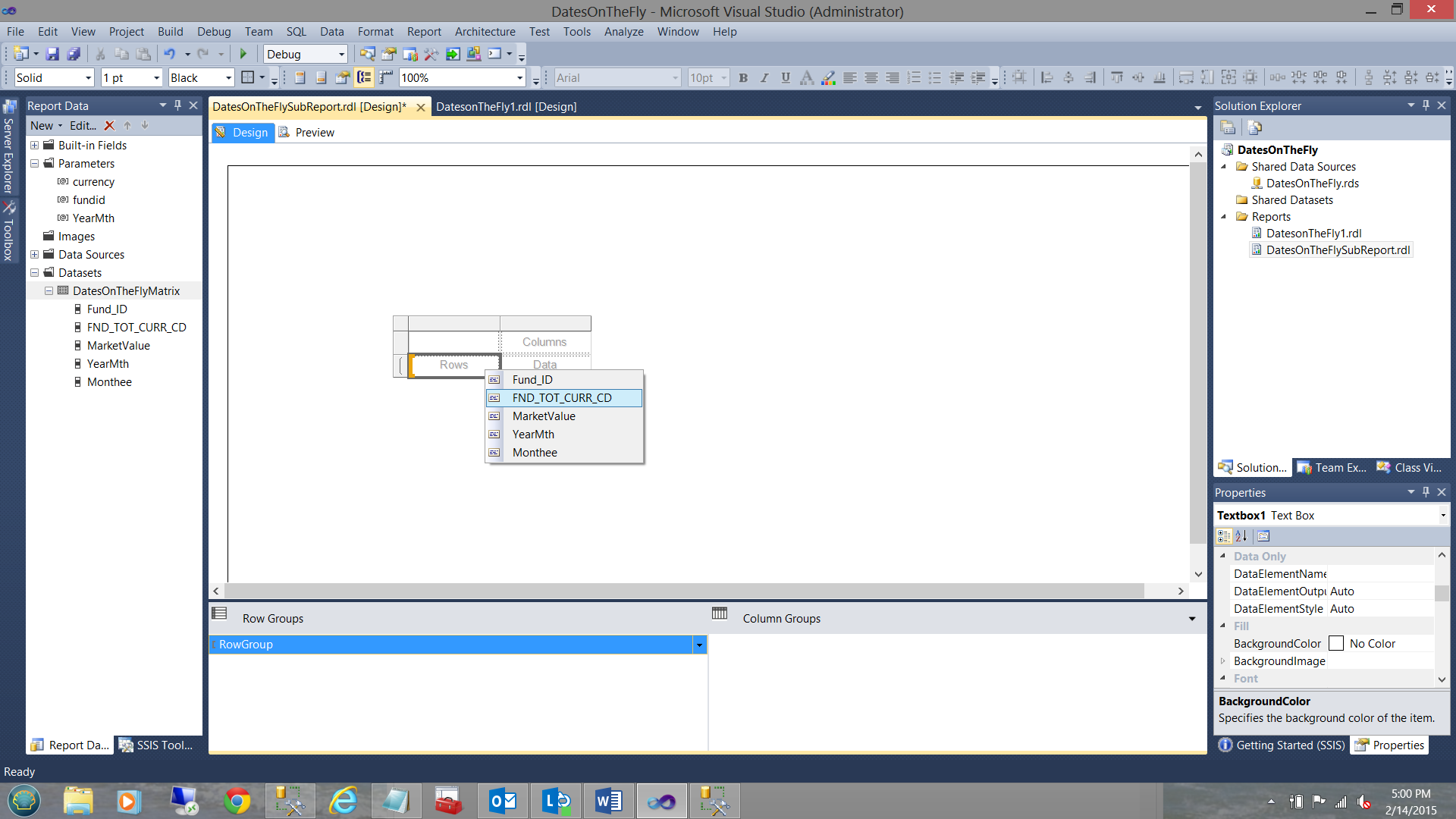Image resolution: width=1456 pixels, height=819 pixels.
Task: Open the RowGroup dropdown arrow
Action: [x=698, y=645]
